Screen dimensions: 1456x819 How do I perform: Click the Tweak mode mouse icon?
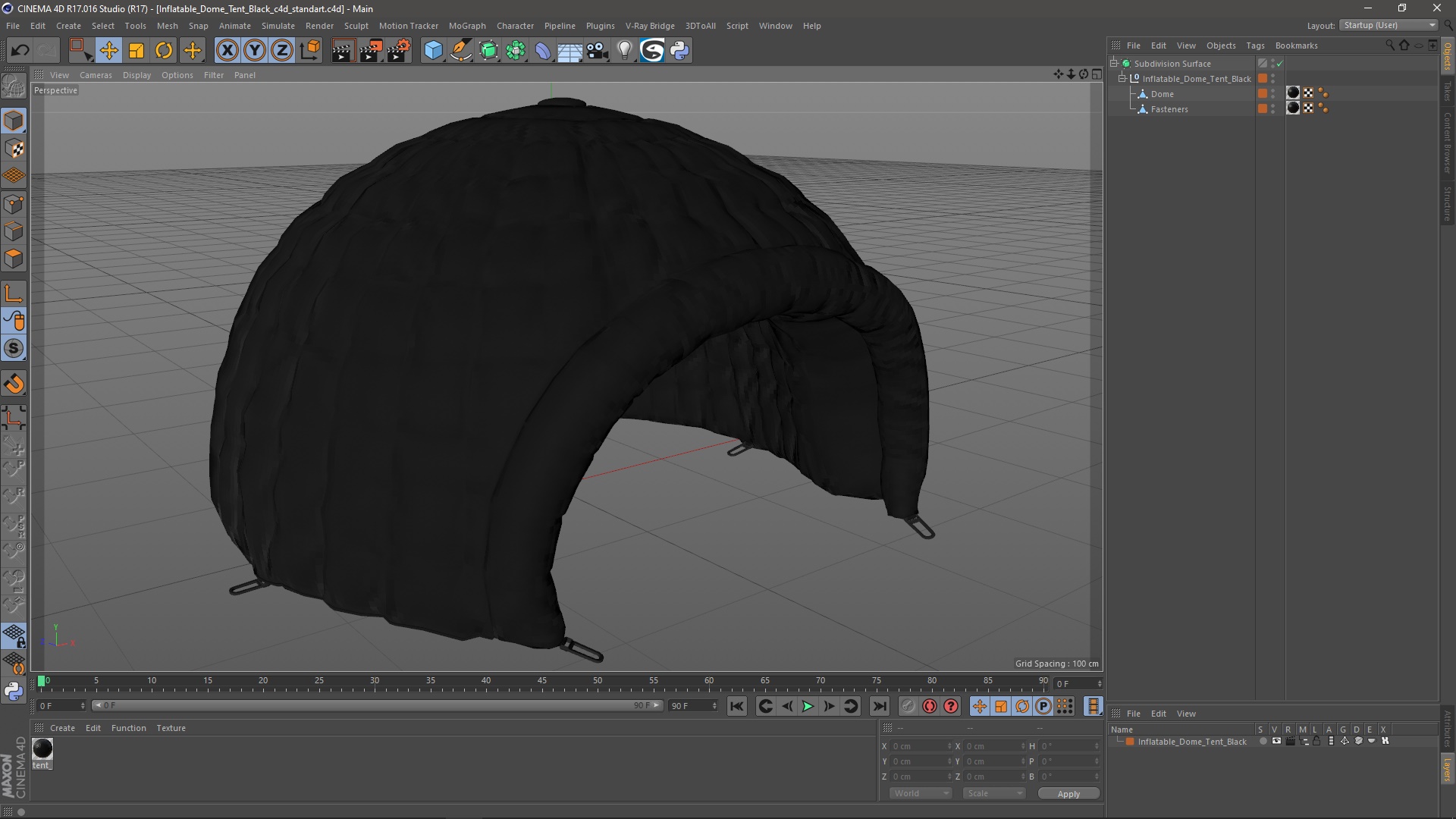click(x=14, y=321)
